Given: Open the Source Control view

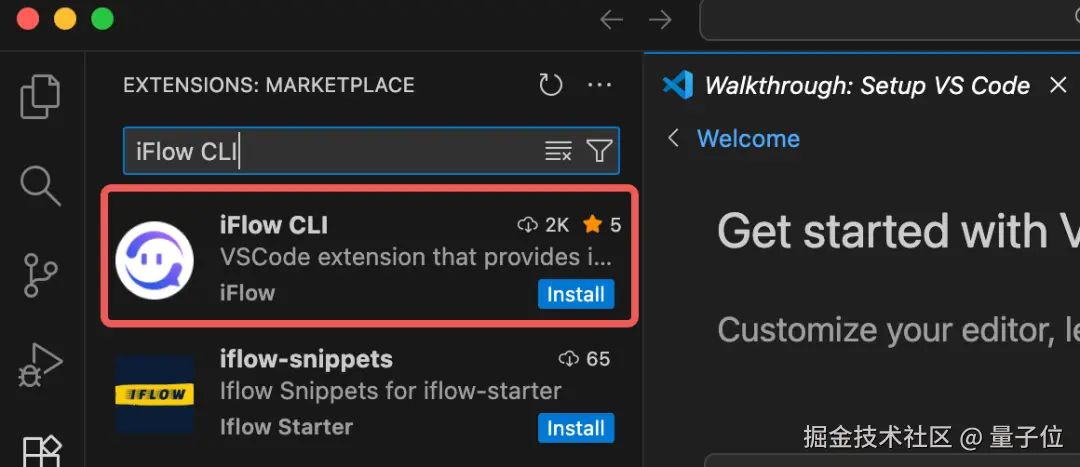Looking at the screenshot, I should [x=41, y=275].
